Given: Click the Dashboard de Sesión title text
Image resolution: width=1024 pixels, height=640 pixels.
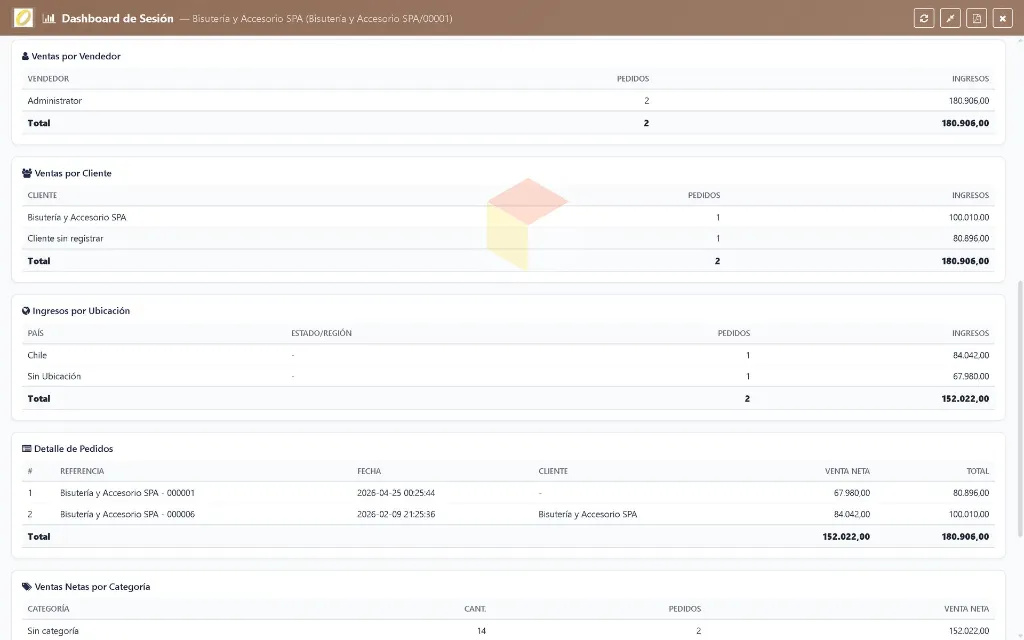Looking at the screenshot, I should coord(118,18).
